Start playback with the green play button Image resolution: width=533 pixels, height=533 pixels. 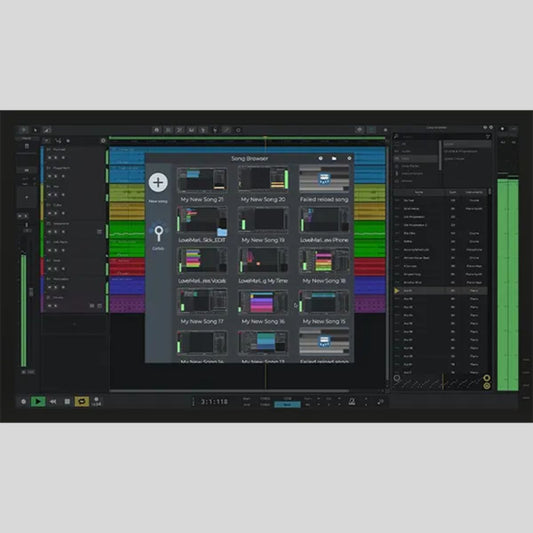tap(38, 401)
